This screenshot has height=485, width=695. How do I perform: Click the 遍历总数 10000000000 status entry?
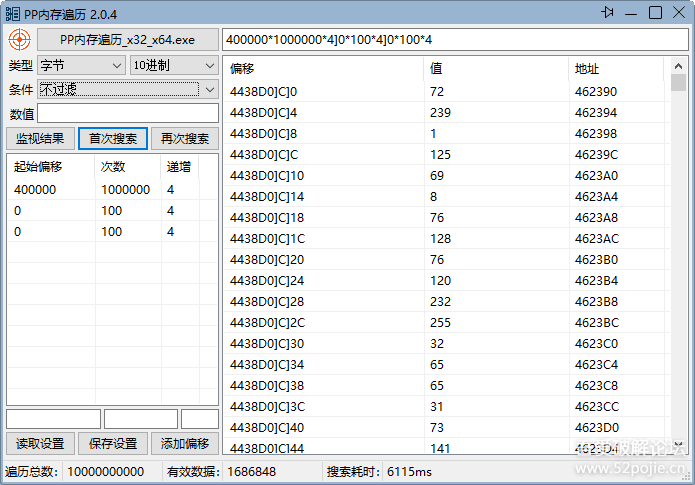point(74,472)
